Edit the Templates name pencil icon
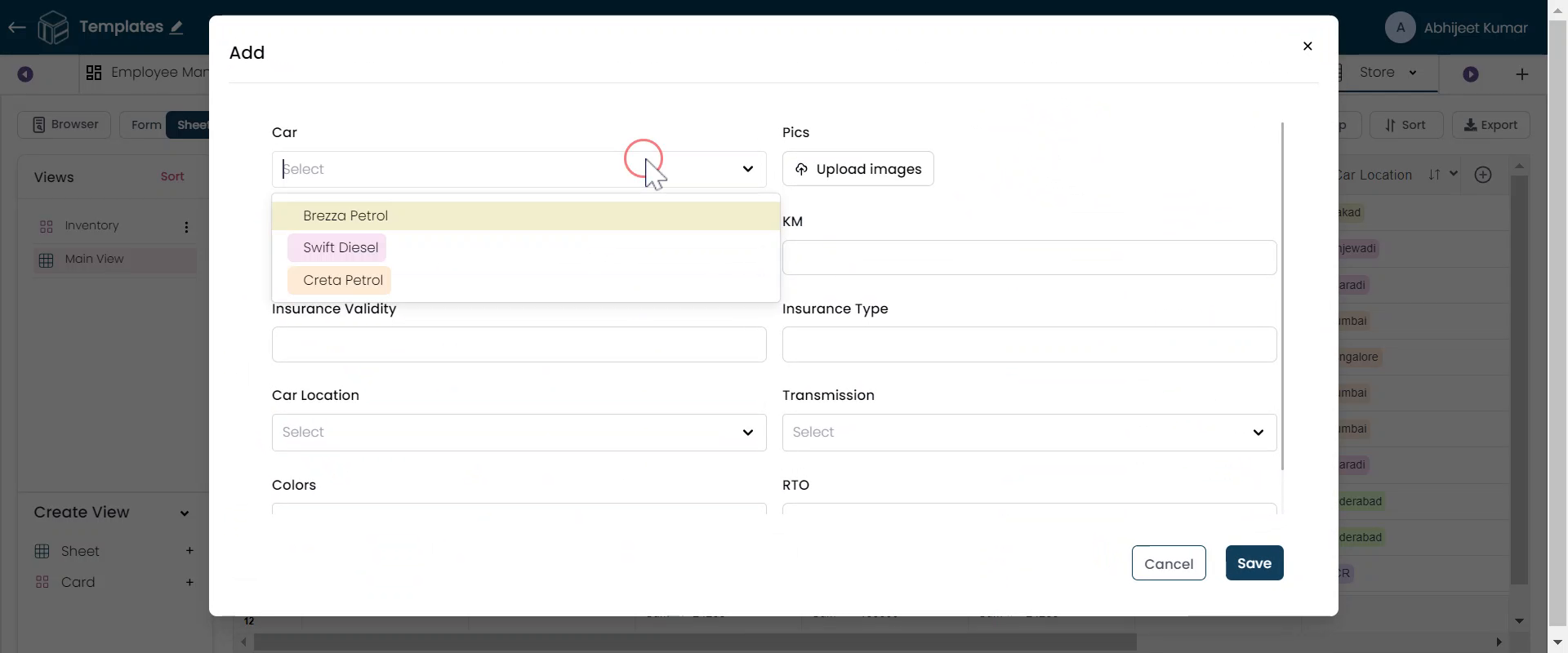 pos(176,28)
